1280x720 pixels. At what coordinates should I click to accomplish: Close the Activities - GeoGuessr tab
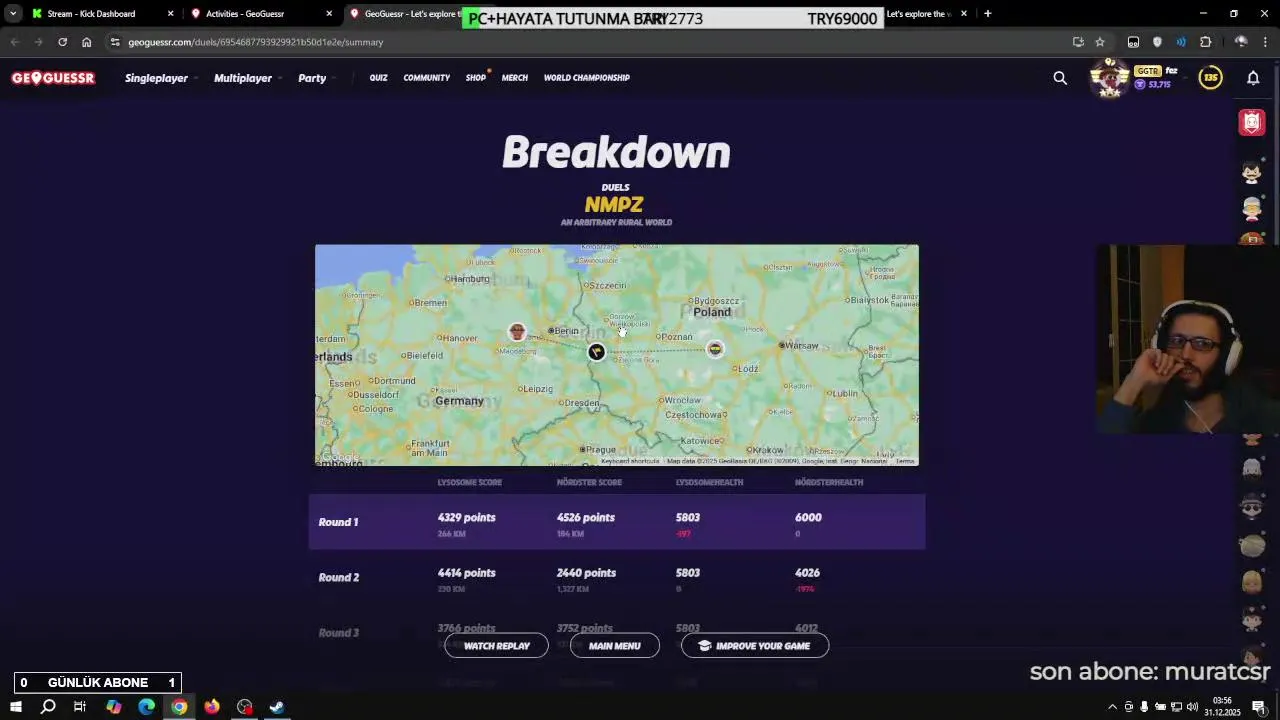point(329,14)
